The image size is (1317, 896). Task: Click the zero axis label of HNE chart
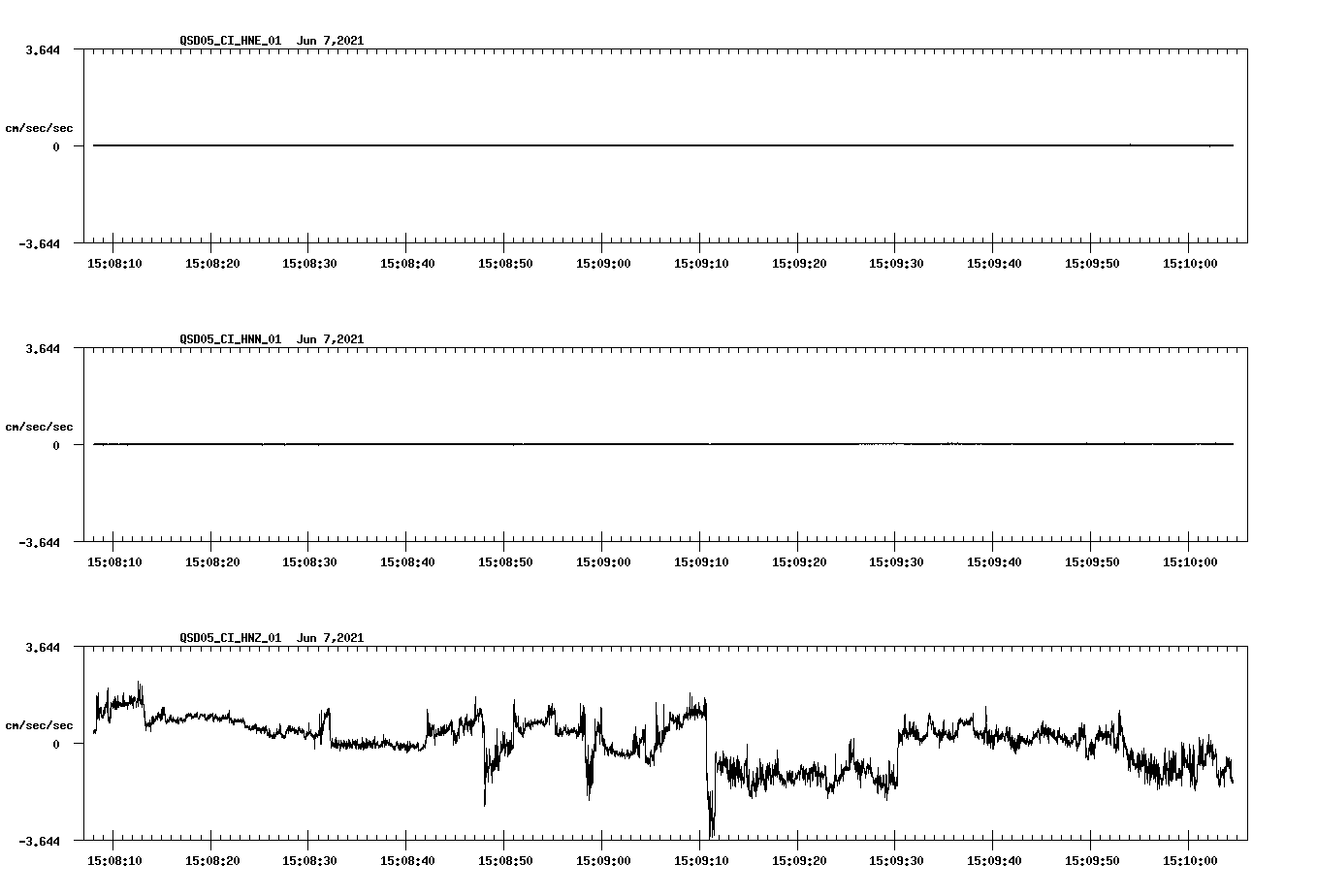pyautogui.click(x=56, y=146)
